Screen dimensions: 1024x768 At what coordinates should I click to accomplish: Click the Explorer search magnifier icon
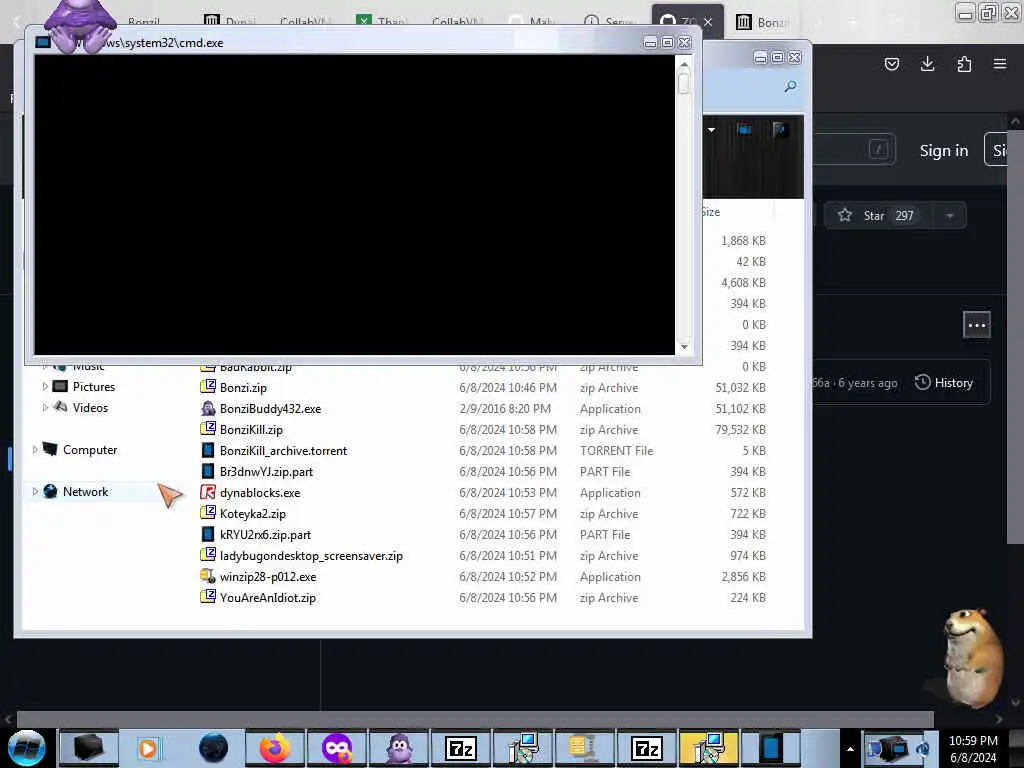tap(790, 86)
